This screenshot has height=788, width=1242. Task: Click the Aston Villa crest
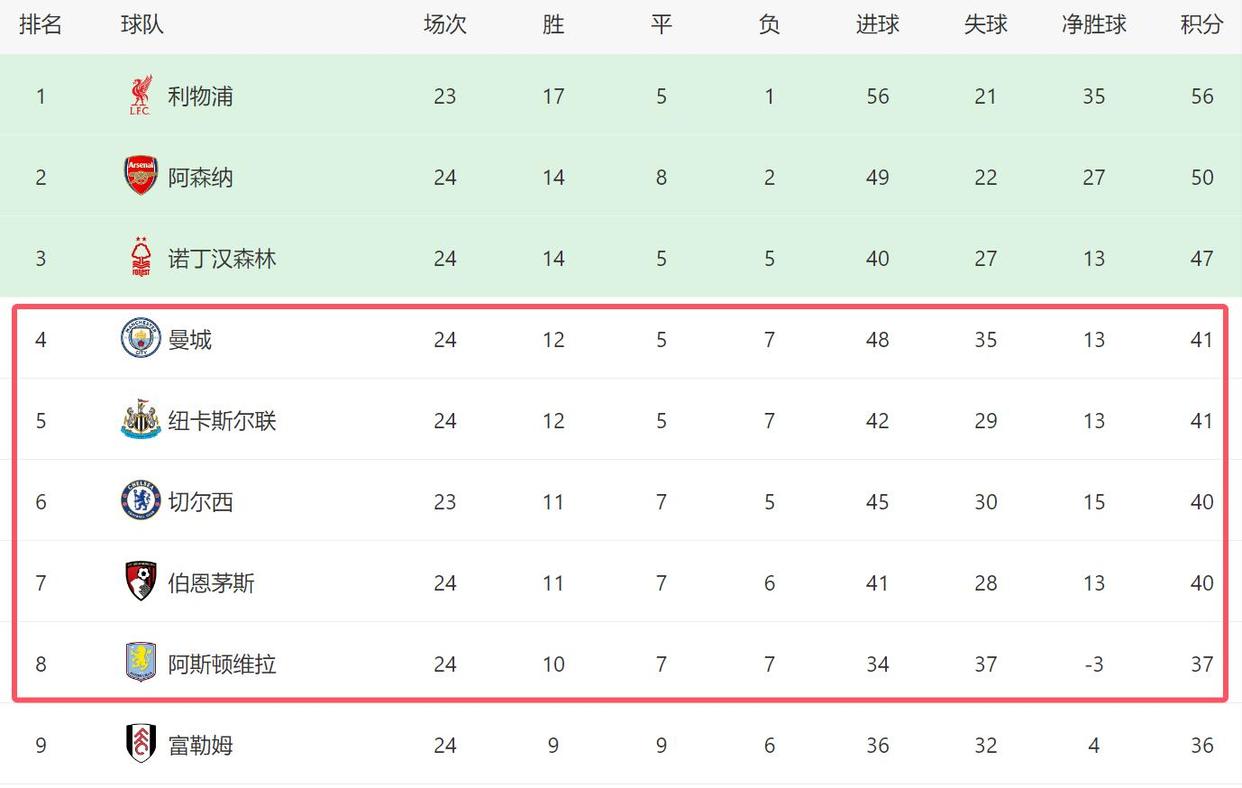pyautogui.click(x=141, y=663)
